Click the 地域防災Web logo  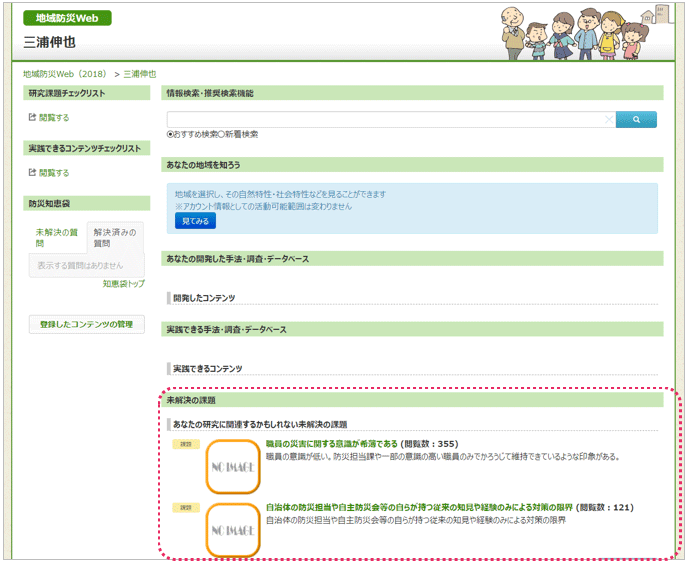point(67,18)
